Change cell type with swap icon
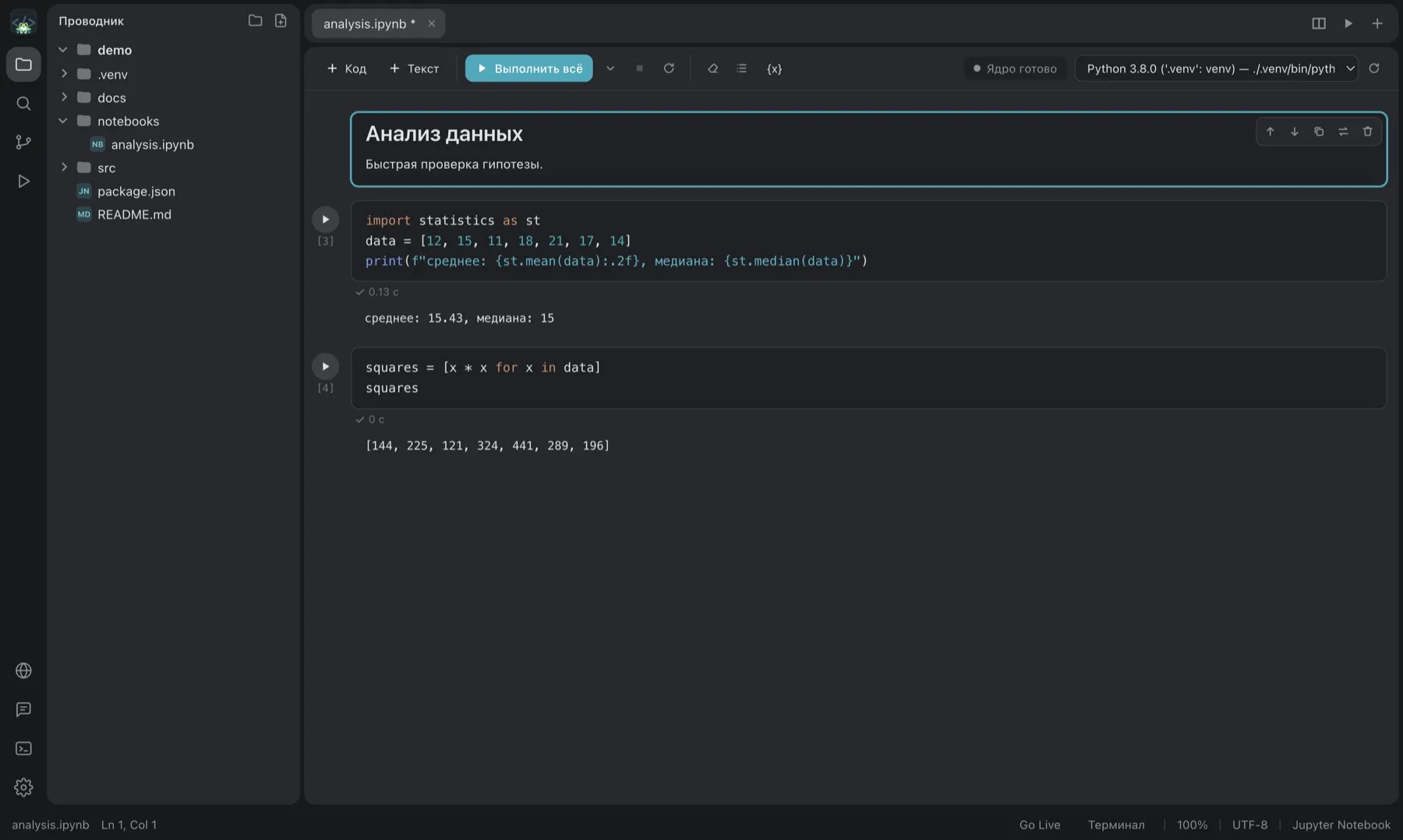This screenshot has width=1403, height=840. click(1343, 132)
